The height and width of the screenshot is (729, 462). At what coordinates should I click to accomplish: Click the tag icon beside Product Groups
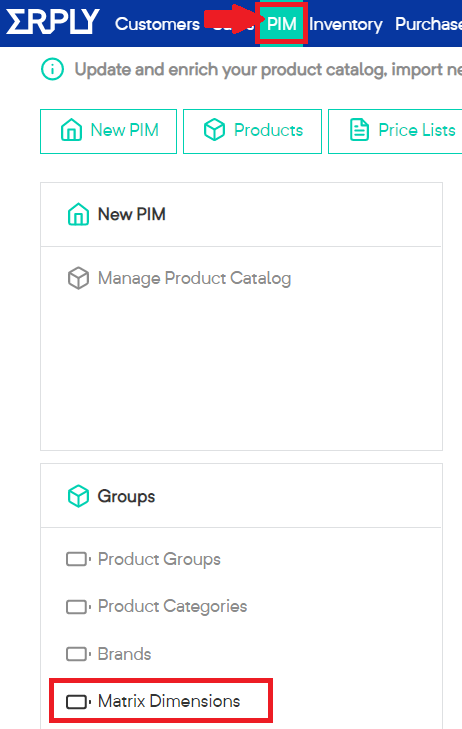tap(78, 559)
